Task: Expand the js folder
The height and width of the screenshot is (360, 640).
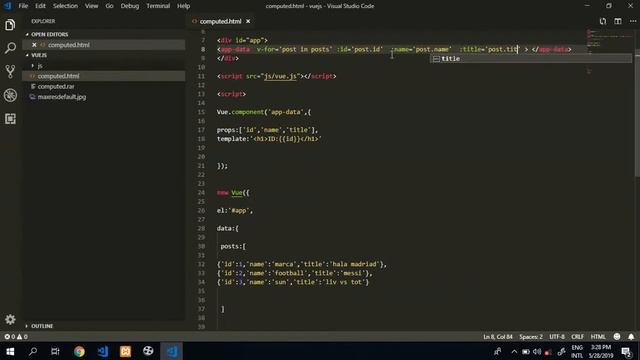Action: pos(40,66)
